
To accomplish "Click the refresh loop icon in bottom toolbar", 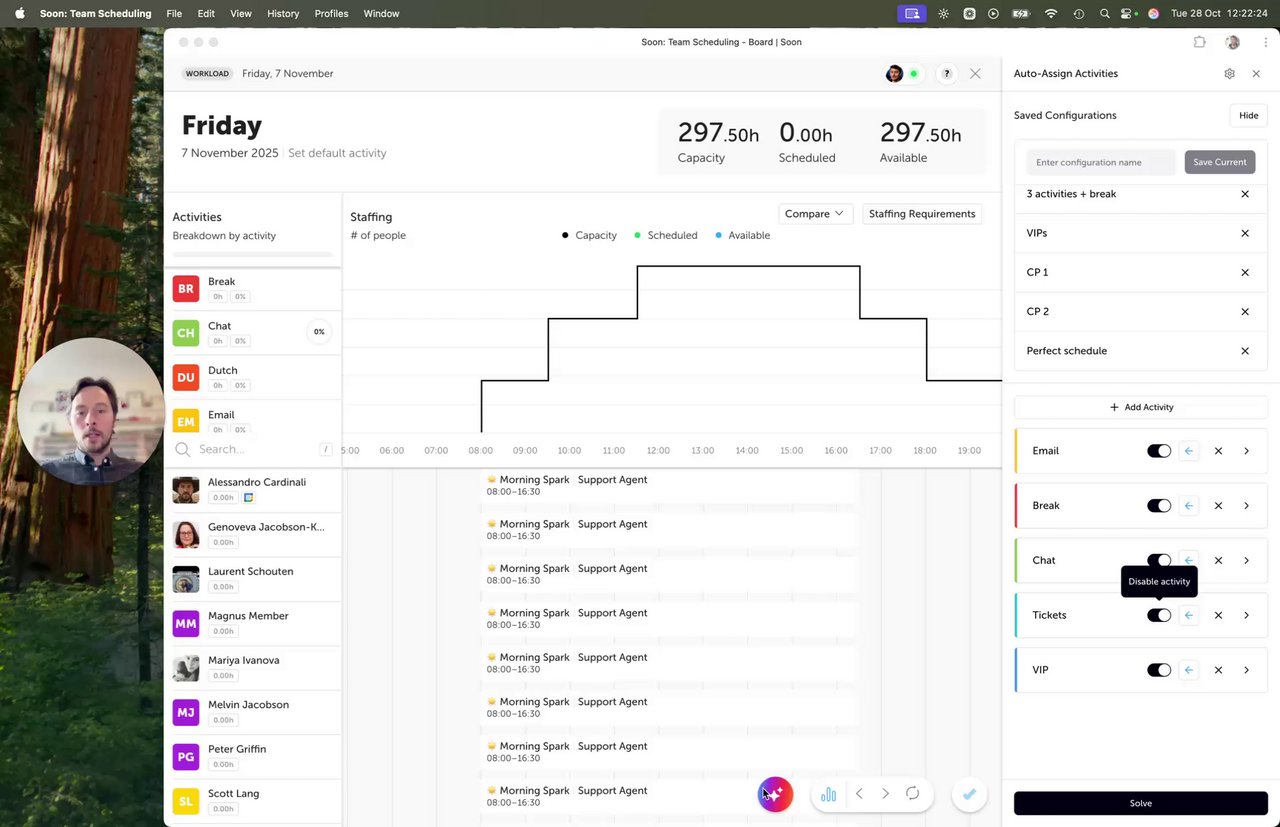I will point(912,794).
